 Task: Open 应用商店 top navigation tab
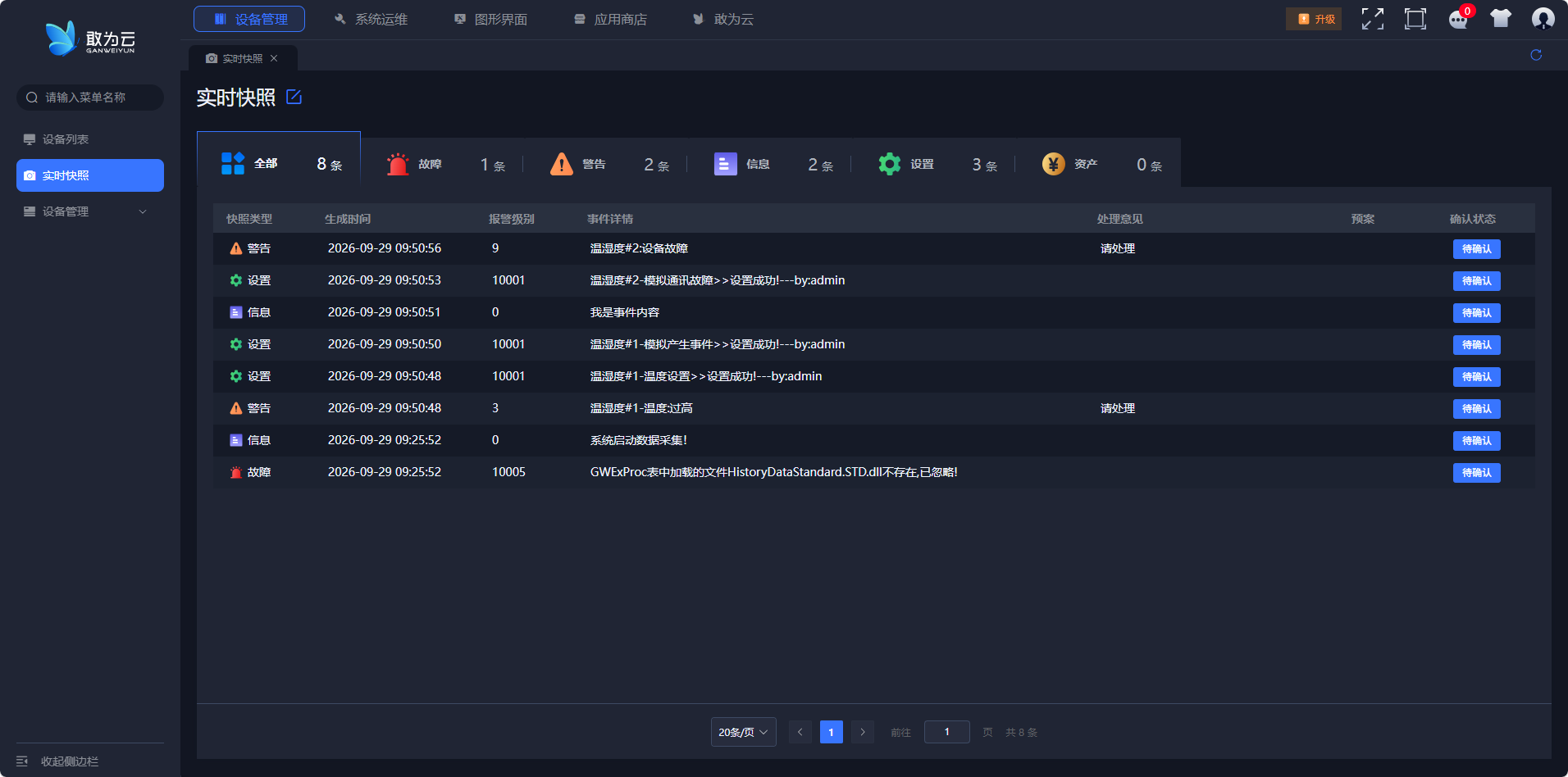[x=610, y=19]
